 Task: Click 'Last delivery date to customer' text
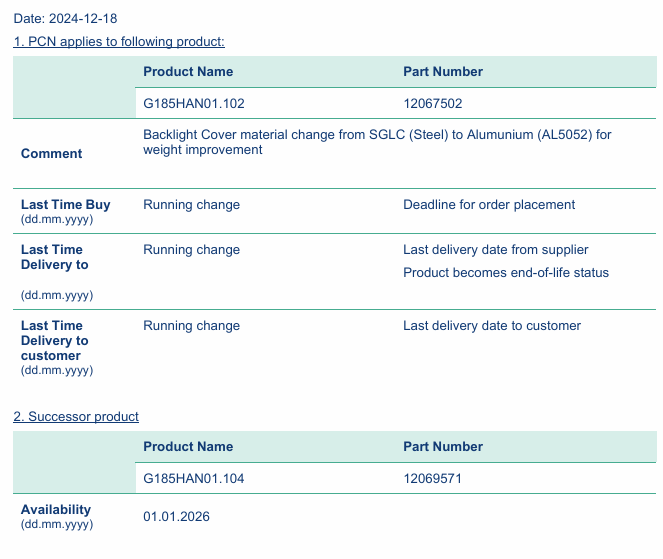tap(492, 326)
